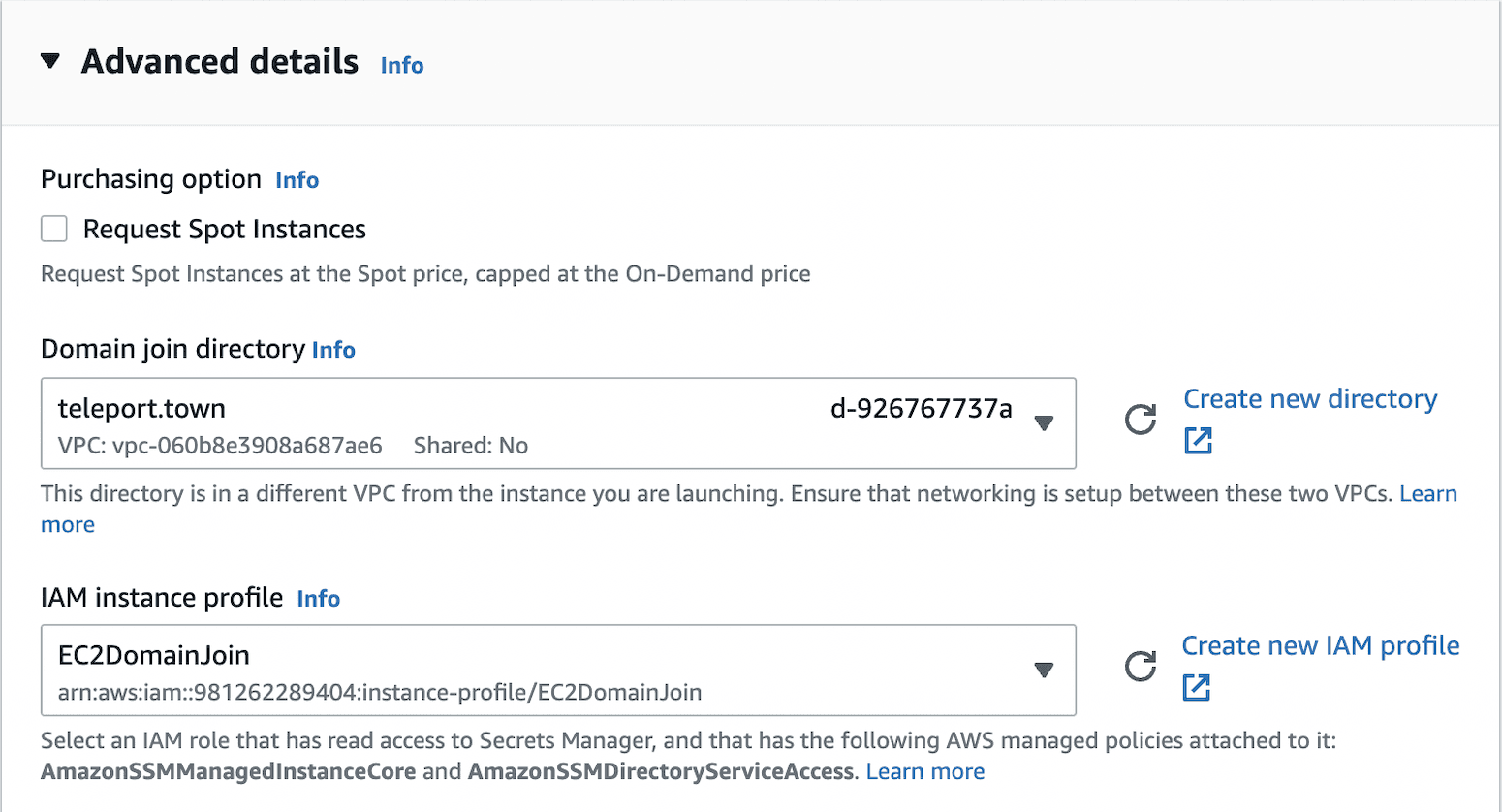Click the Create new IAM profile link
This screenshot has width=1502, height=812.
pyautogui.click(x=1321, y=644)
